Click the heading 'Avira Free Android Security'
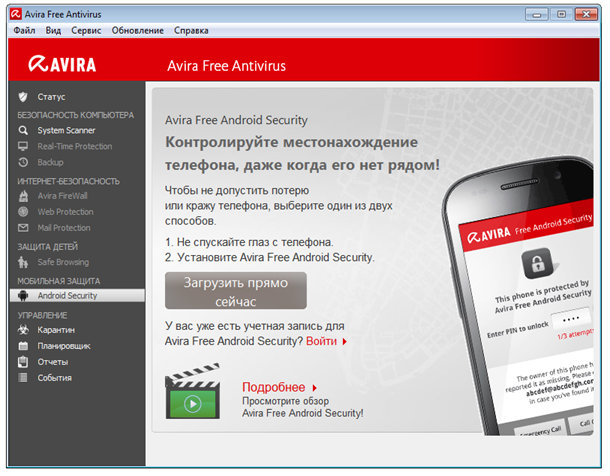Viewport: 610px width, 476px height. pos(236,120)
